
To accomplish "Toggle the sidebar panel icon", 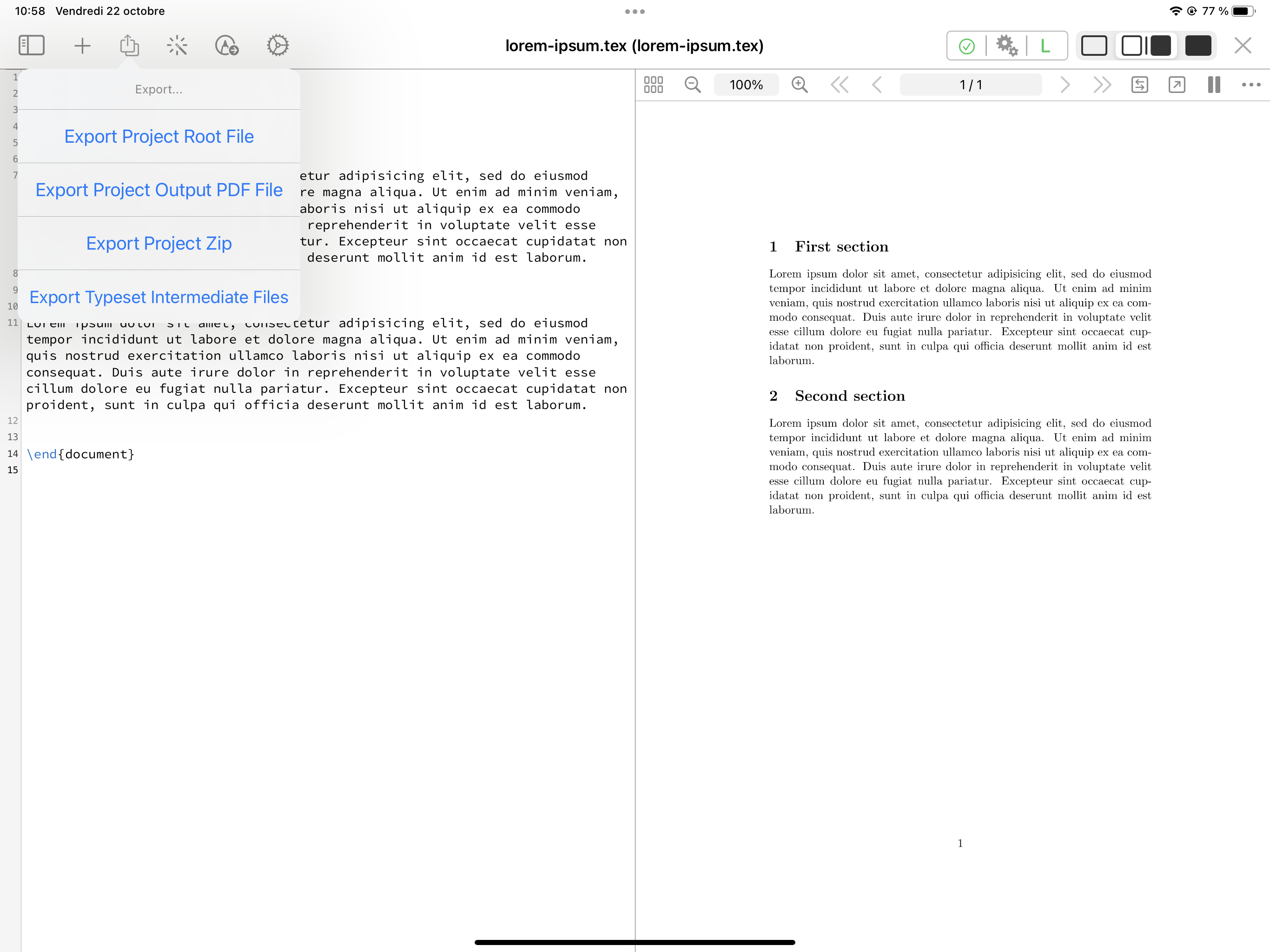I will click(32, 46).
